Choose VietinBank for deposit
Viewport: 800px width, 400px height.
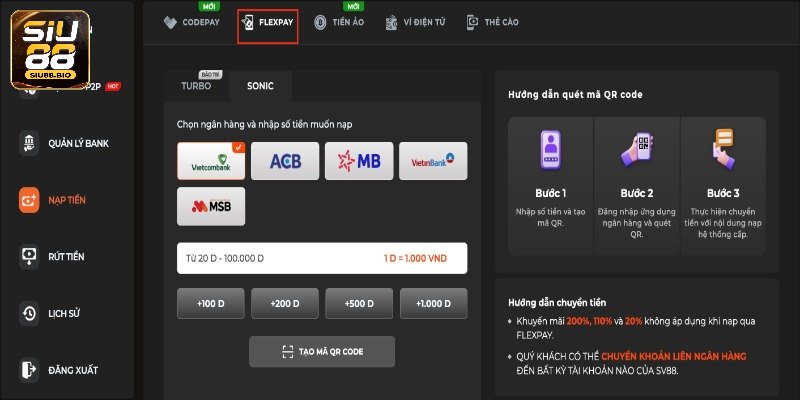[x=433, y=161]
